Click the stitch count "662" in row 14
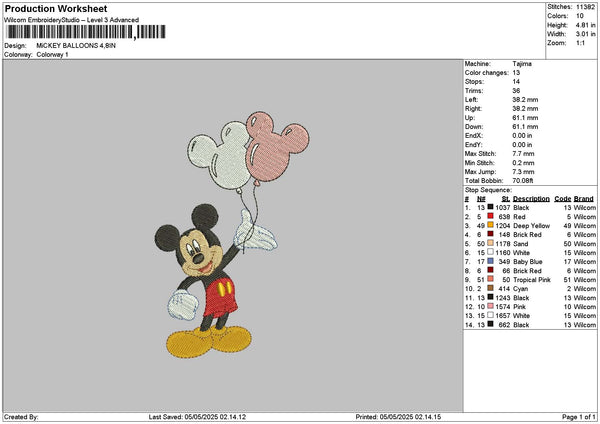The width and height of the screenshot is (600, 424). click(504, 325)
